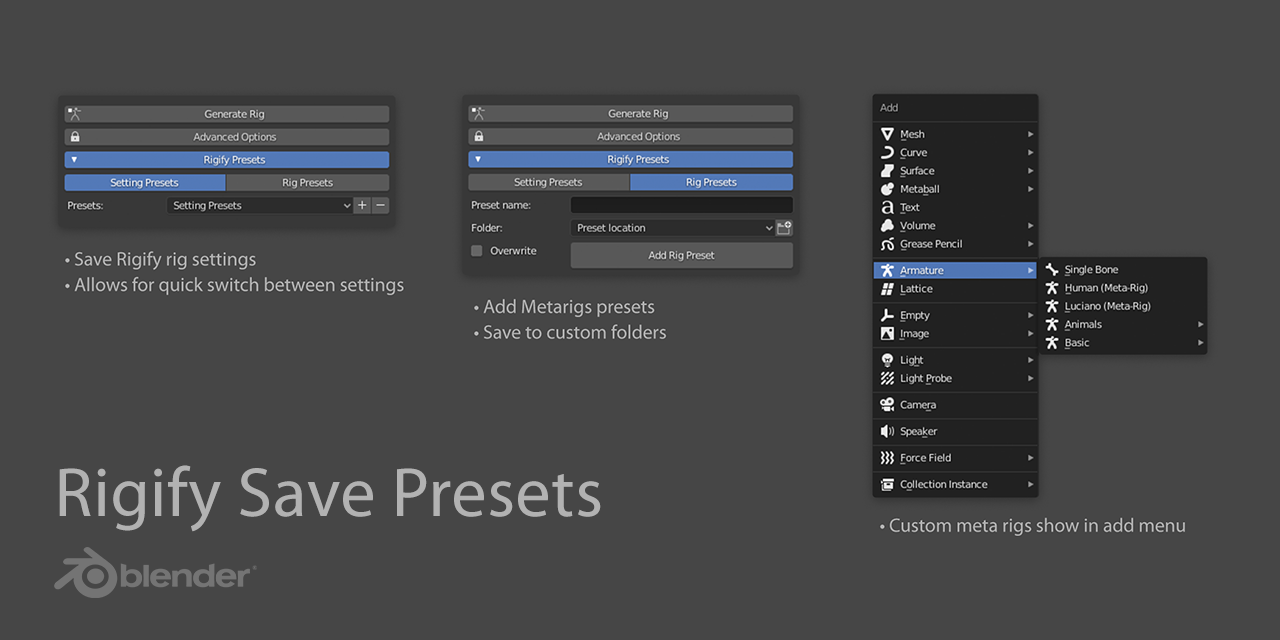Screen dimensions: 1280x640
Task: Switch to Setting Presets tab in middle panel
Action: (x=549, y=182)
